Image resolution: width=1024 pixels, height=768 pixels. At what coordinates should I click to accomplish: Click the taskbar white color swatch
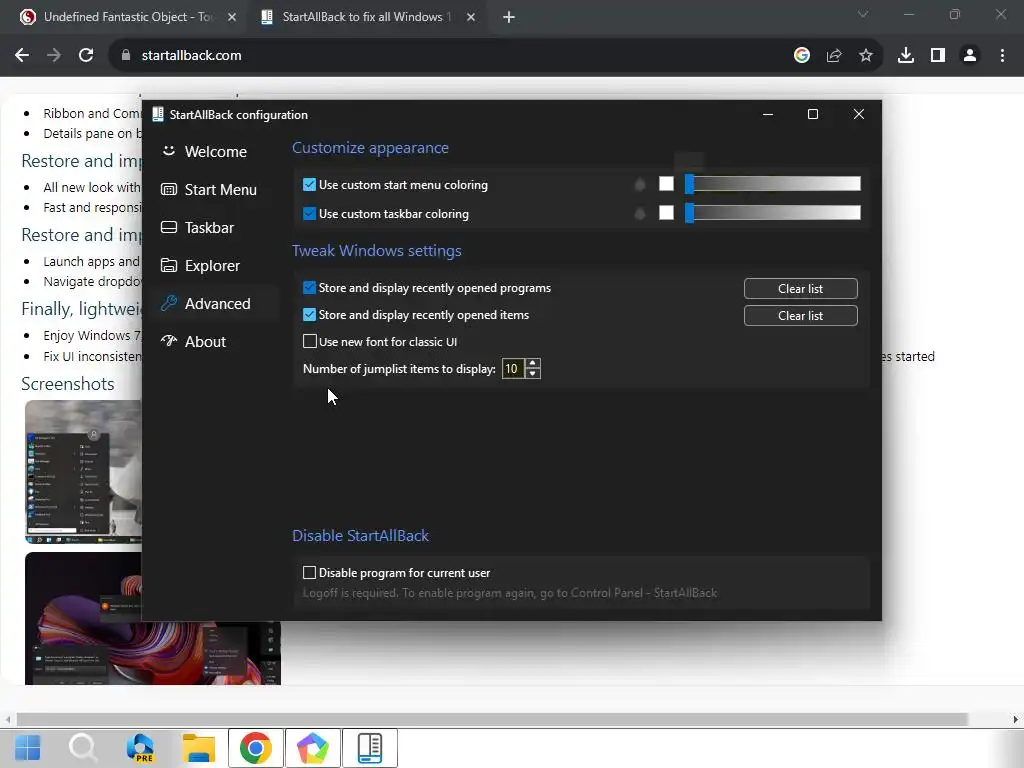click(666, 213)
